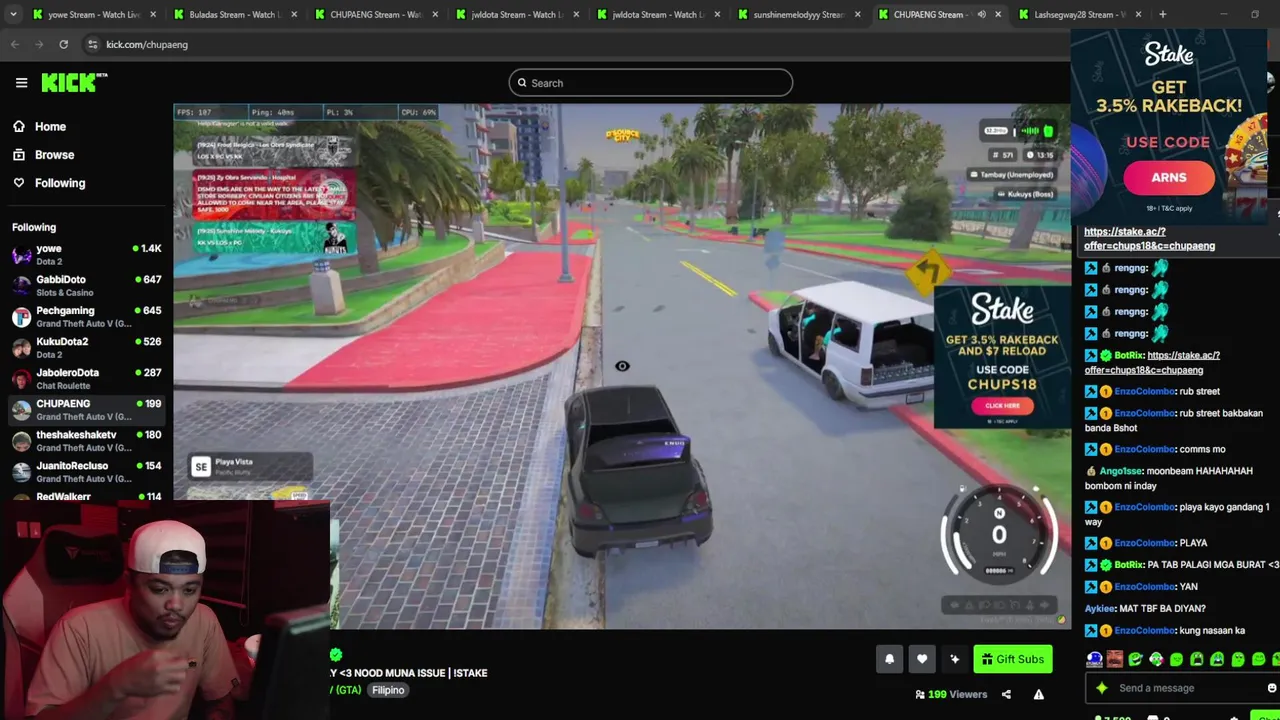Click the Ango1sse username in chat
Screen dimensions: 1280x720
pyautogui.click(x=1121, y=471)
